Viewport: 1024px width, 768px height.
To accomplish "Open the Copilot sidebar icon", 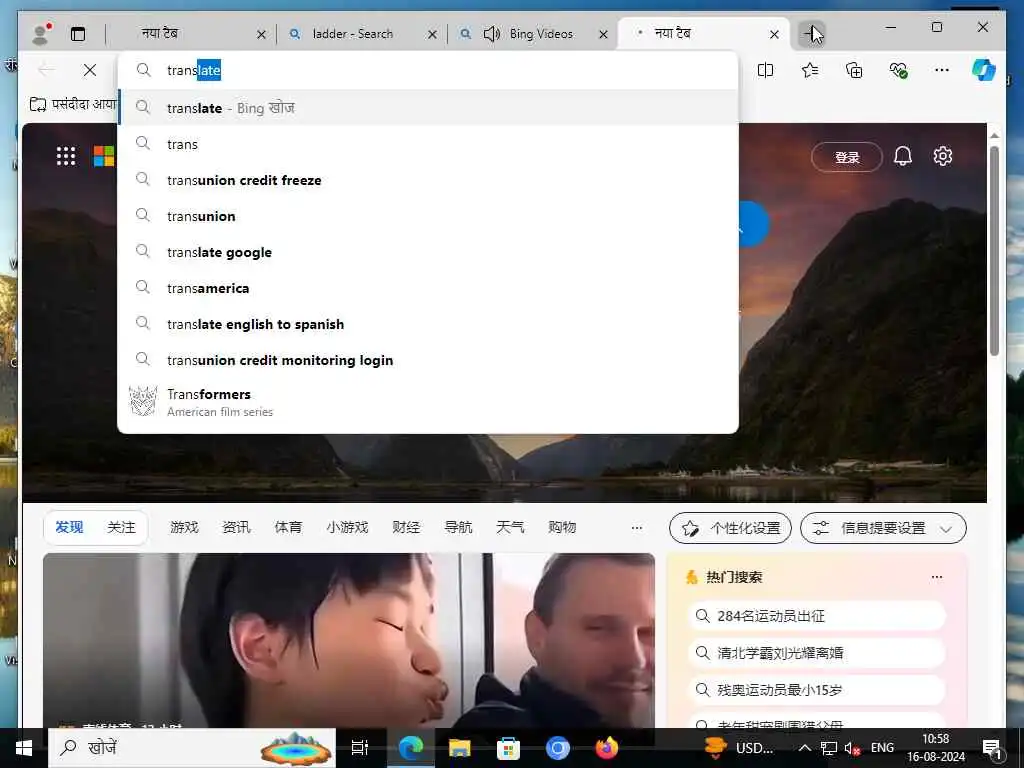I will click(x=984, y=70).
